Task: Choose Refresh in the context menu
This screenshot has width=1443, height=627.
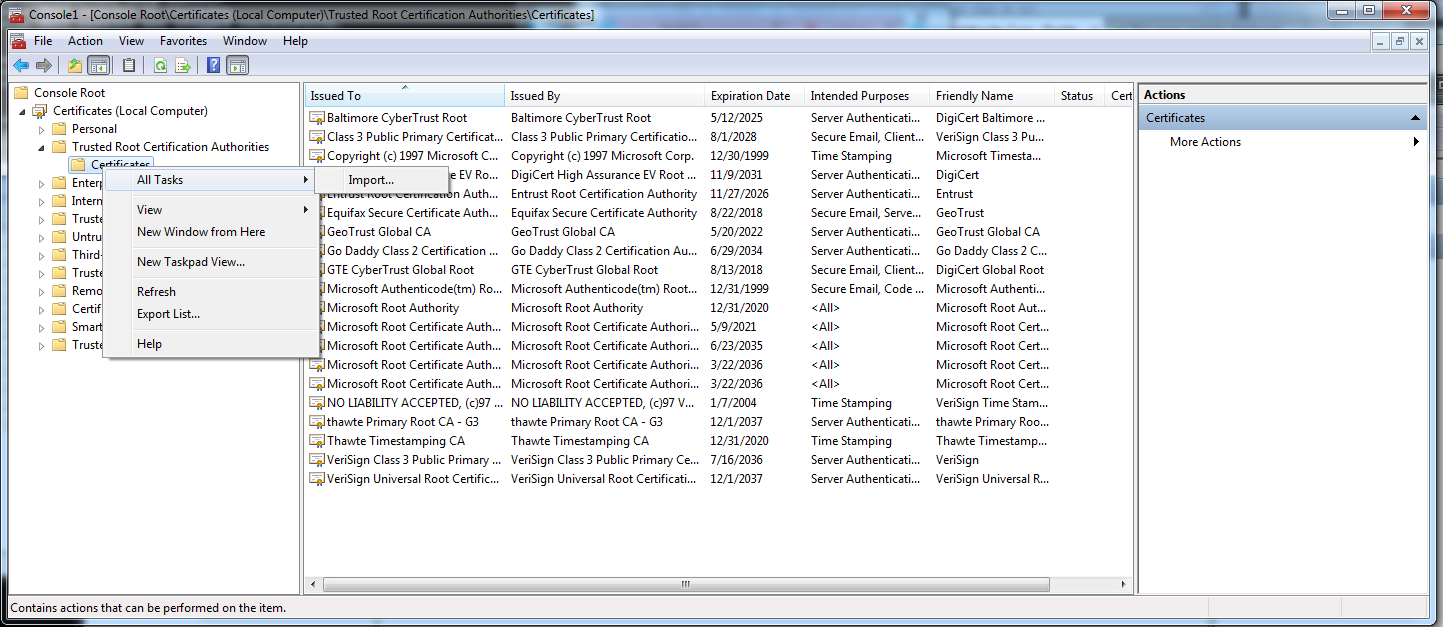Action: pos(209,292)
